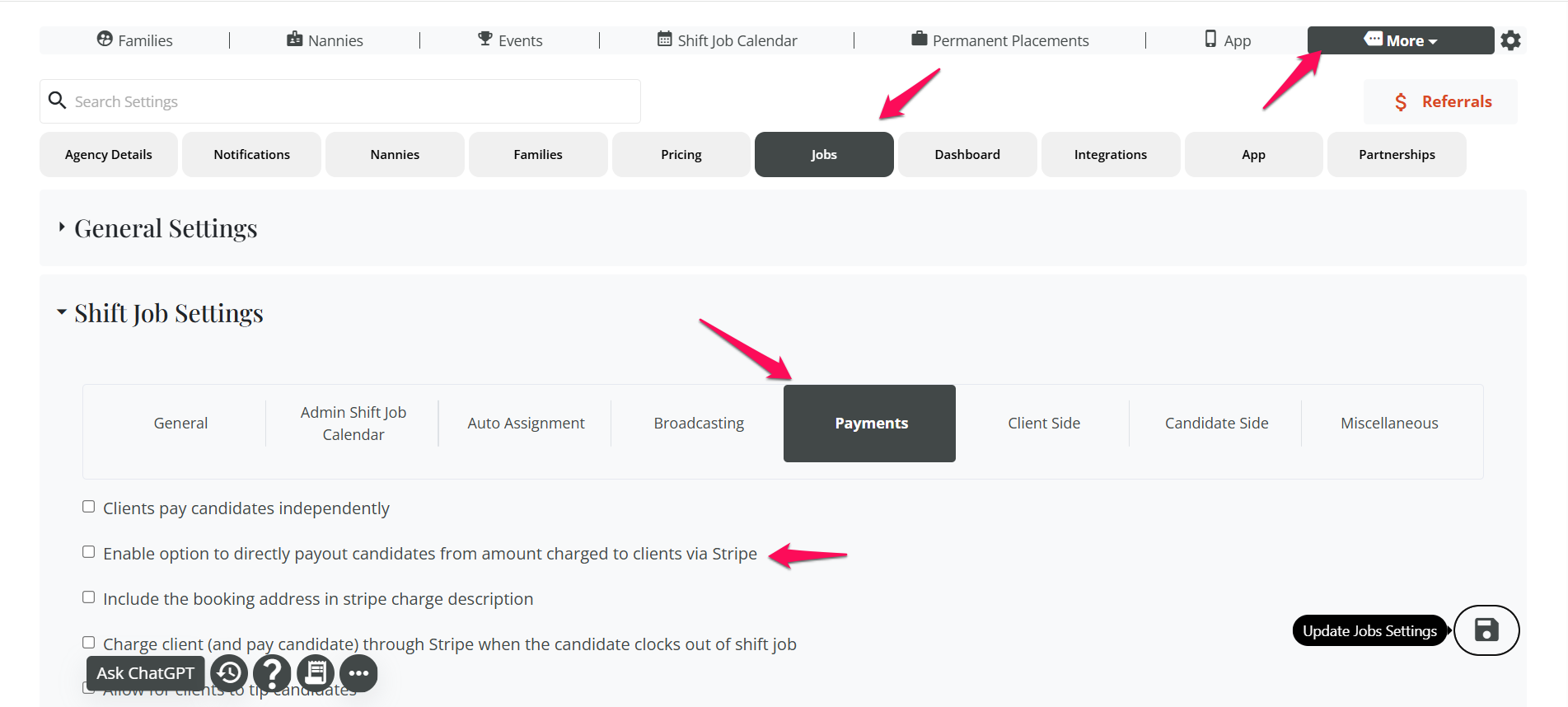
Task: Collapse the Shift Job Settings section
Action: (62, 312)
